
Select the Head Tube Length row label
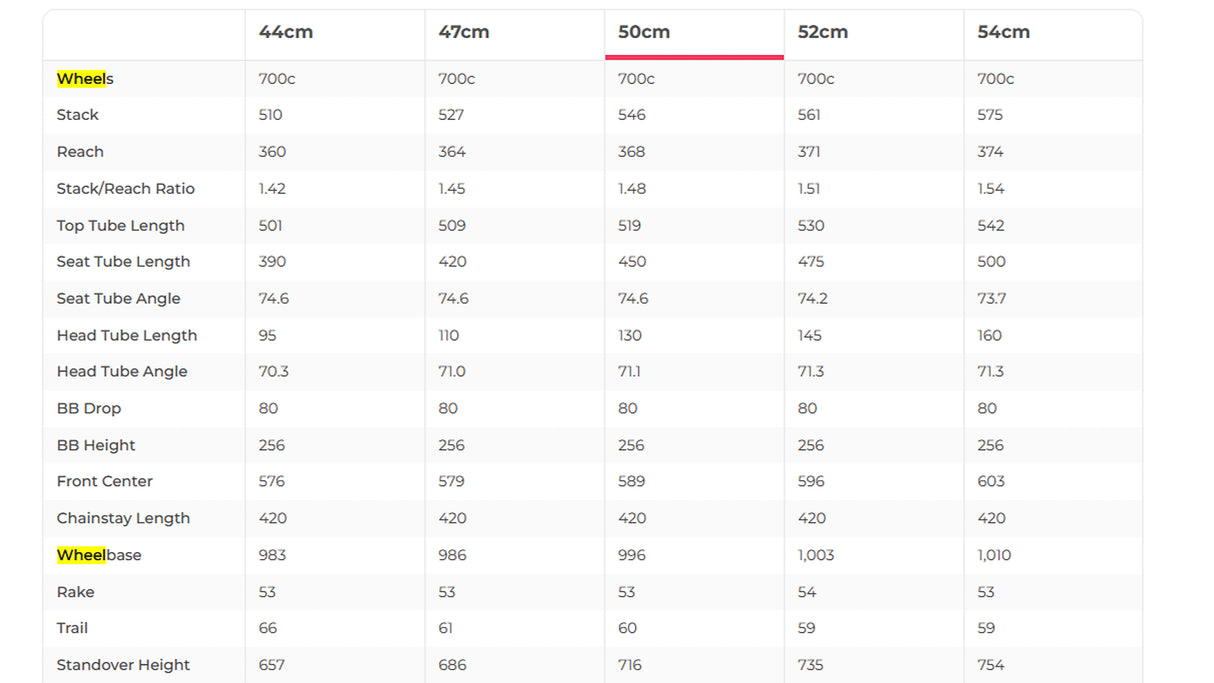tap(127, 336)
